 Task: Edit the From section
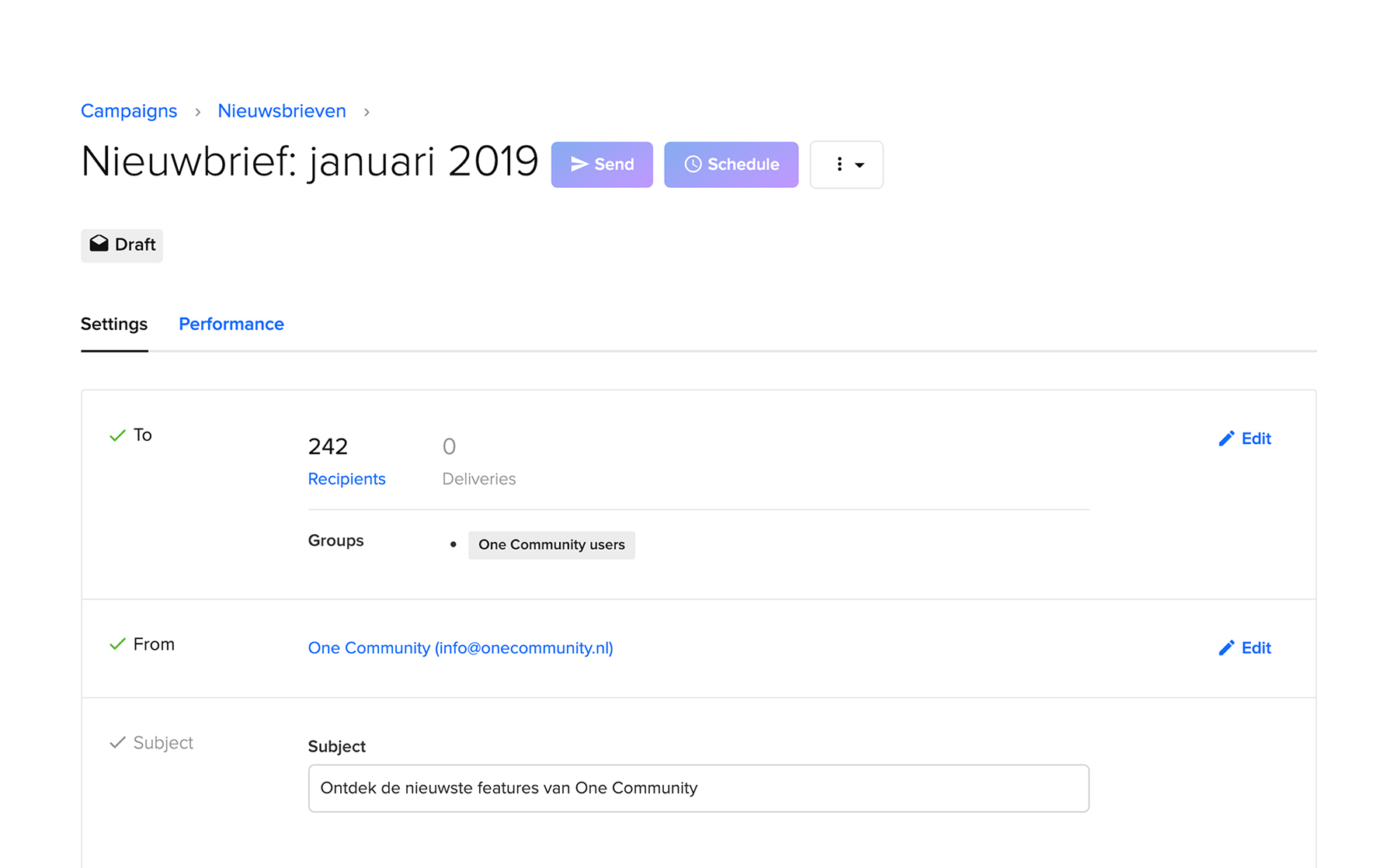pyautogui.click(x=1244, y=648)
